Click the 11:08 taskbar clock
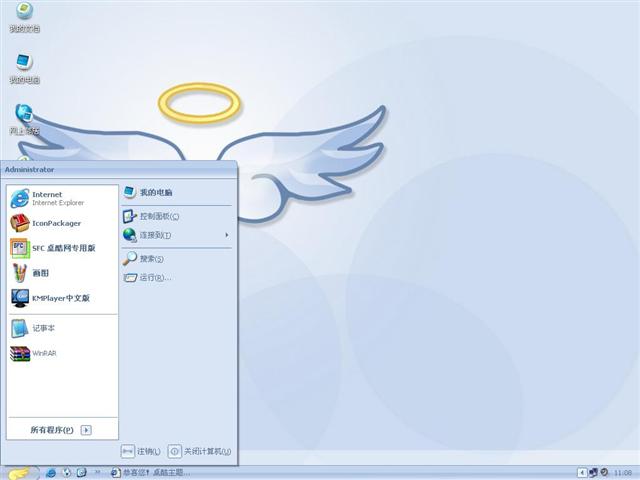This screenshot has width=640, height=480. point(623,473)
